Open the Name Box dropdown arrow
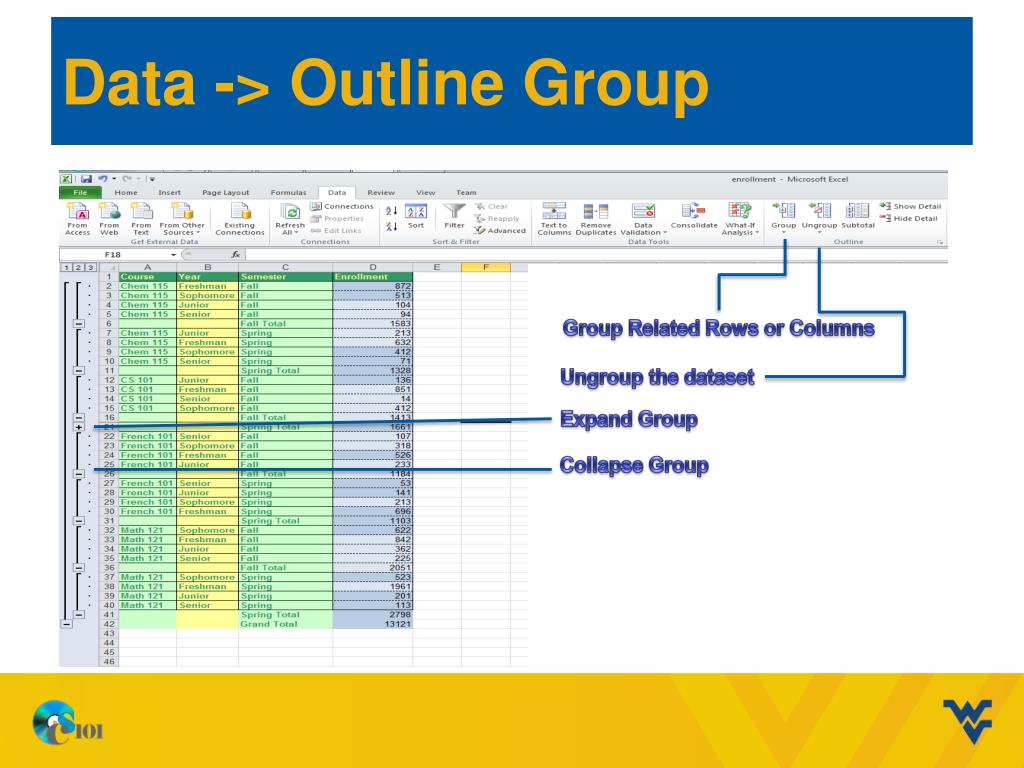The image size is (1024, 768). pos(174,255)
